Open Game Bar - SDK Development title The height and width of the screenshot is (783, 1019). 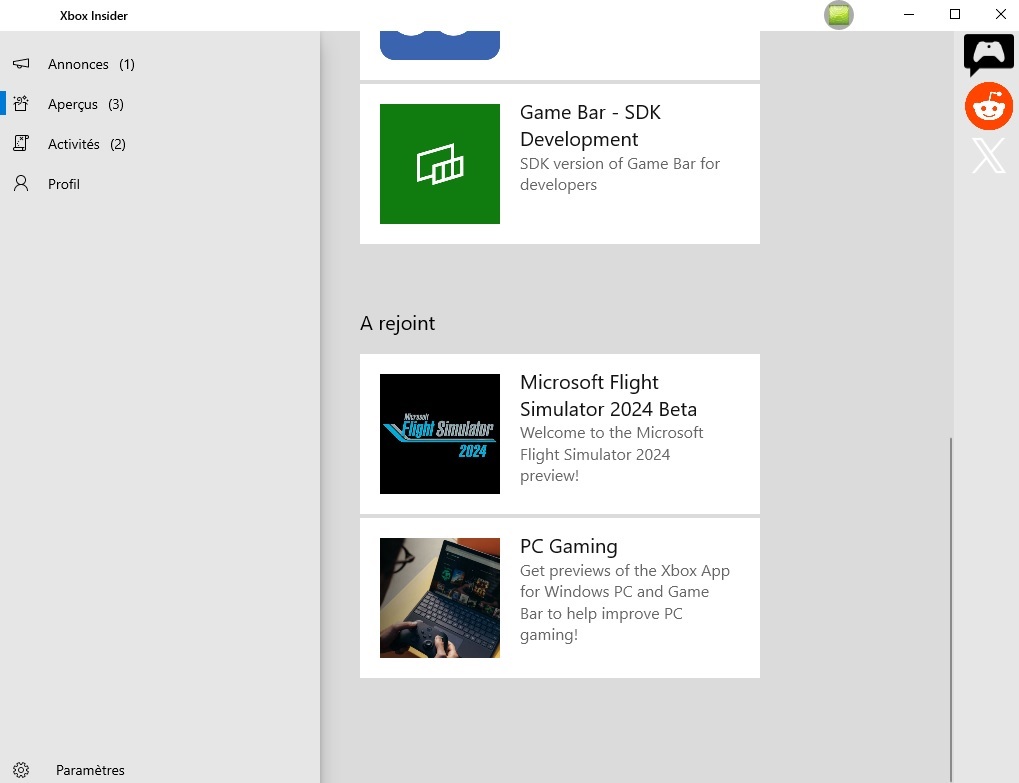590,125
